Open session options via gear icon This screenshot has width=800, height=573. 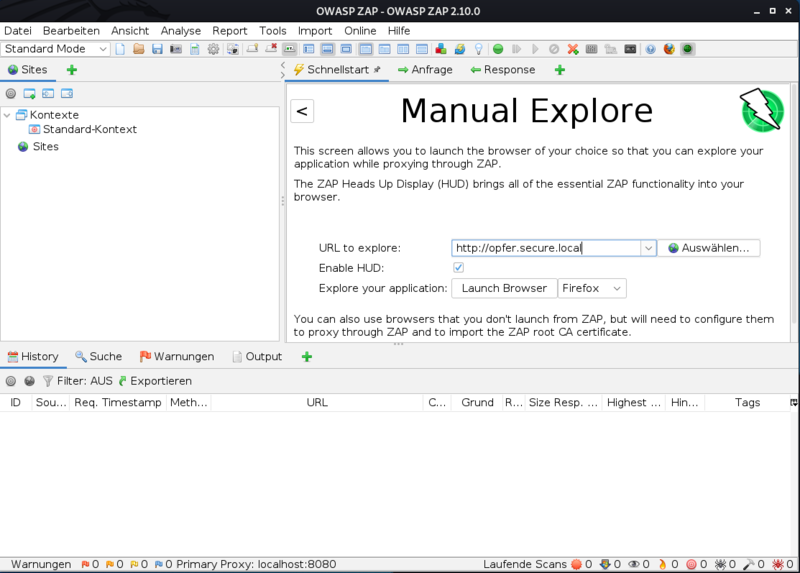coord(213,49)
